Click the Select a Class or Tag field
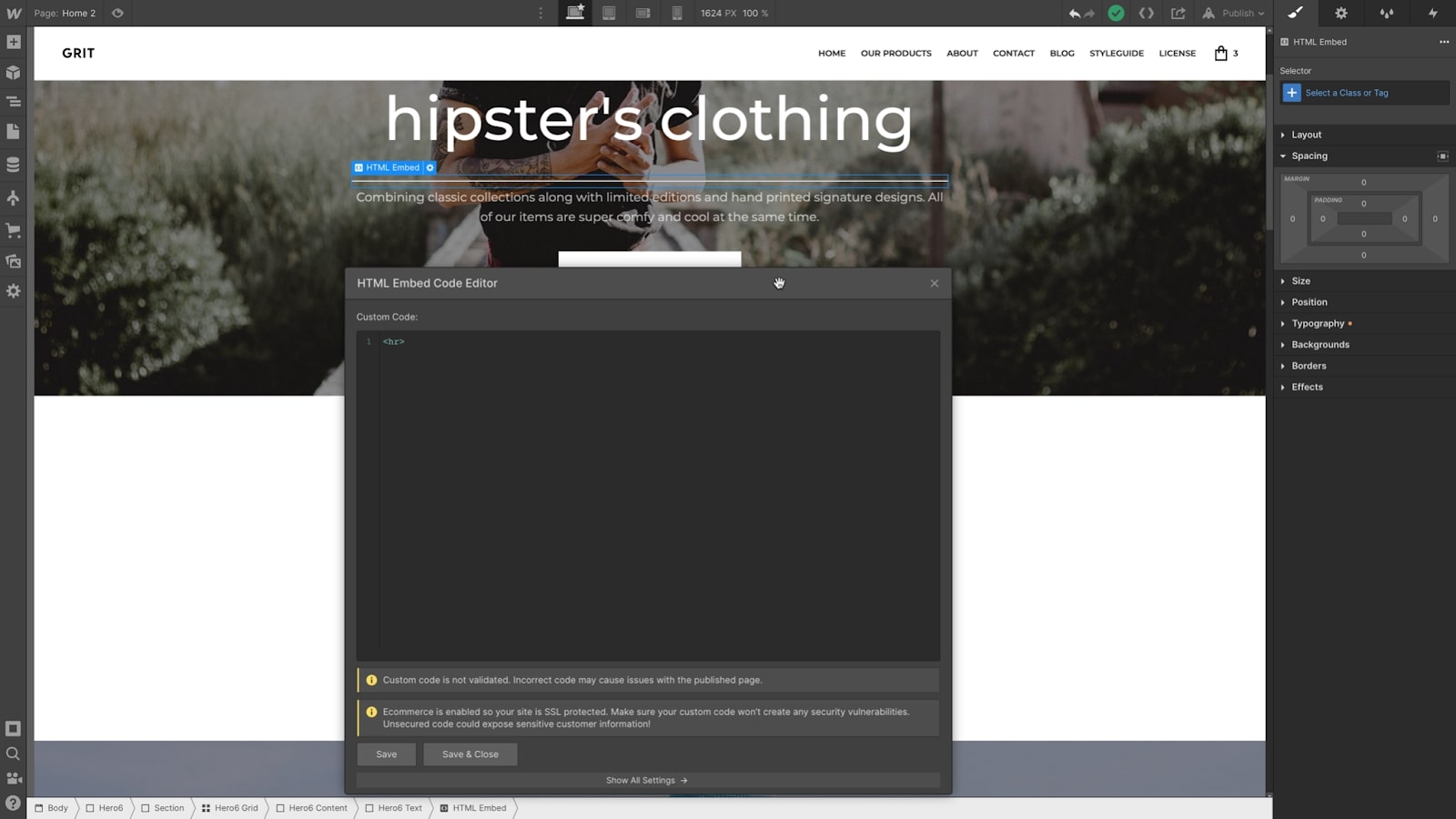The image size is (1456, 819). (1364, 93)
